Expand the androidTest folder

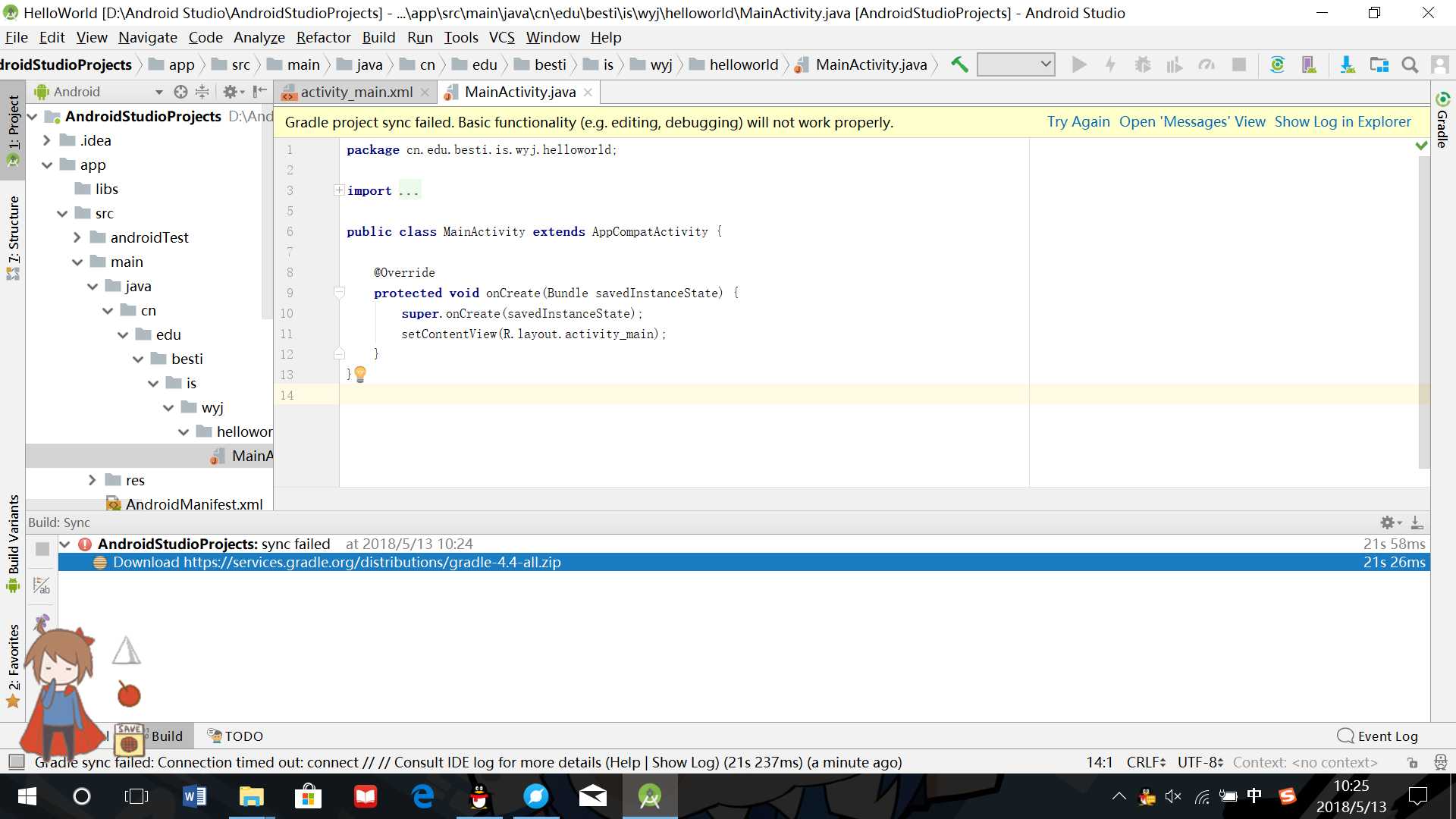(77, 237)
